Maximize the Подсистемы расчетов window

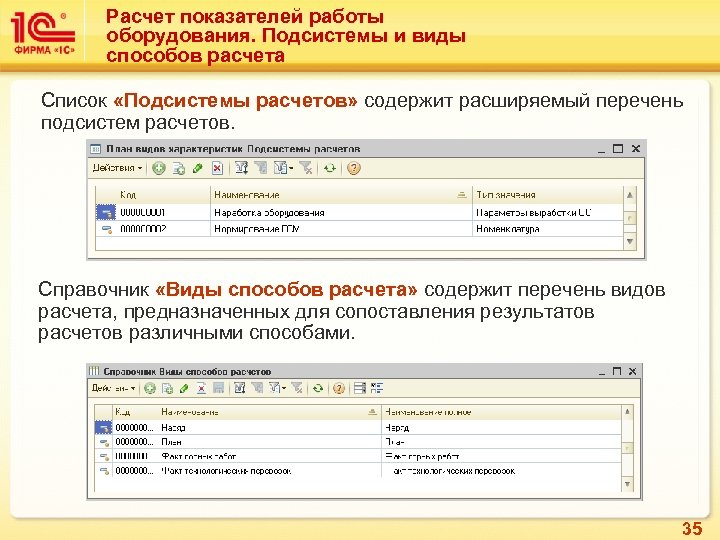(618, 148)
